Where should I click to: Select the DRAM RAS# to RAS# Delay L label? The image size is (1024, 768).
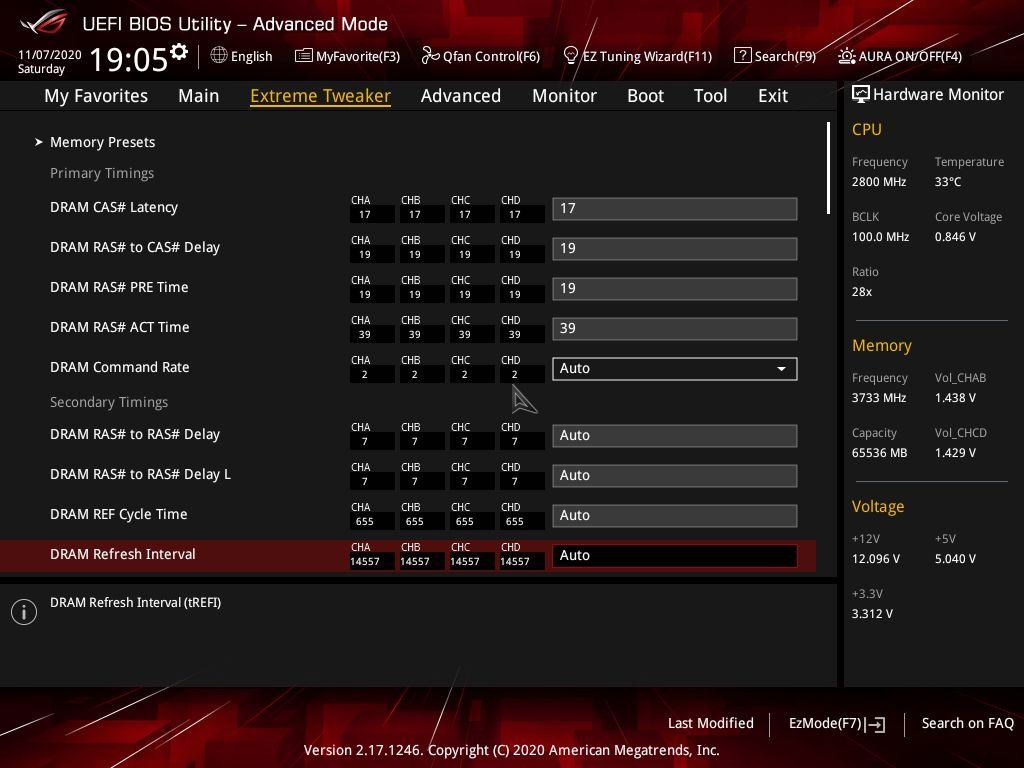(x=140, y=474)
